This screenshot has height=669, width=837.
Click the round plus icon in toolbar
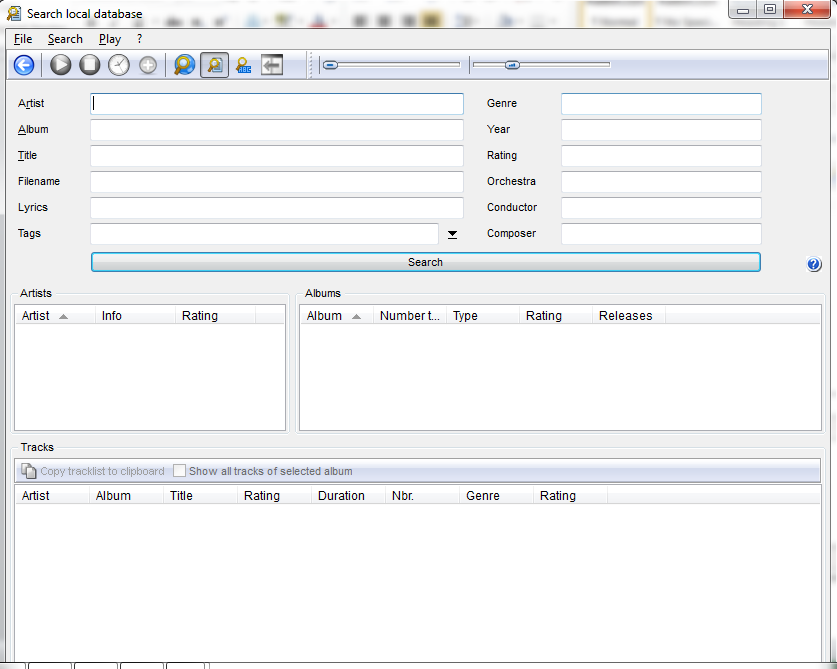pos(148,65)
